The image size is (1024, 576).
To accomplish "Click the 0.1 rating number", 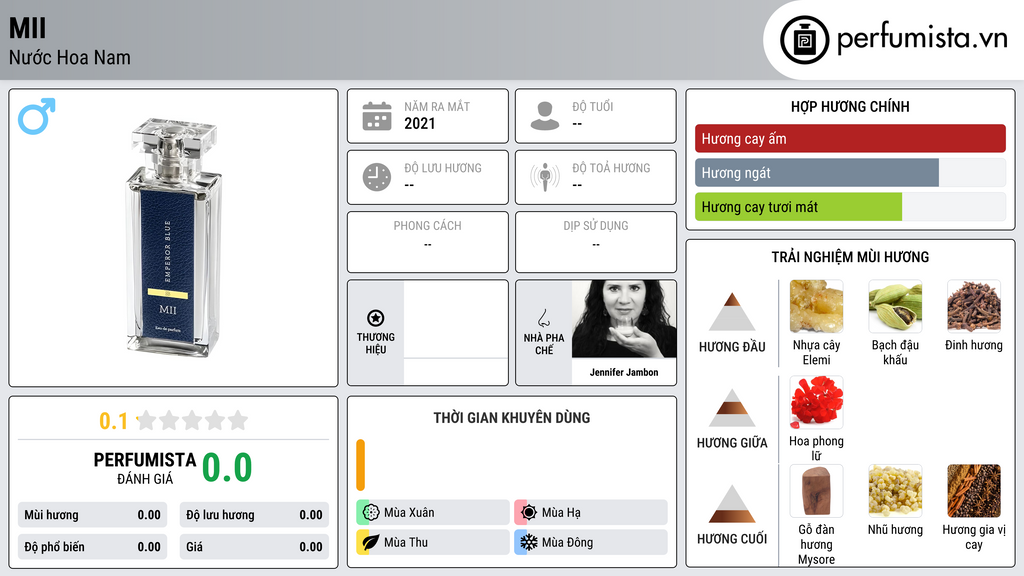I will (x=114, y=421).
